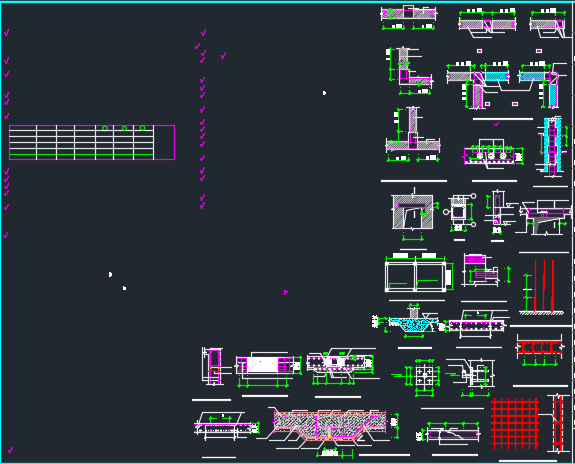
Task: Select the magenta-bordered schedule table
Action: tap(92, 142)
